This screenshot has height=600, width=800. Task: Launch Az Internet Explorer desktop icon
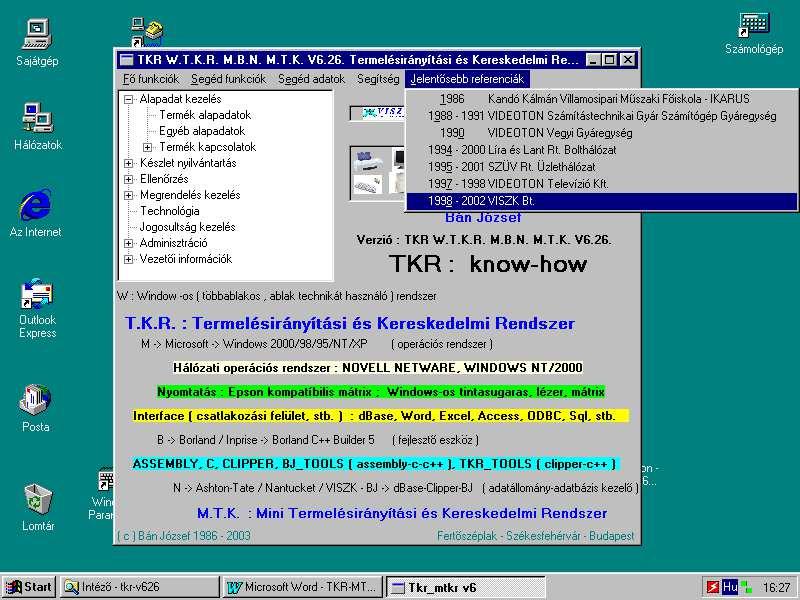click(35, 213)
